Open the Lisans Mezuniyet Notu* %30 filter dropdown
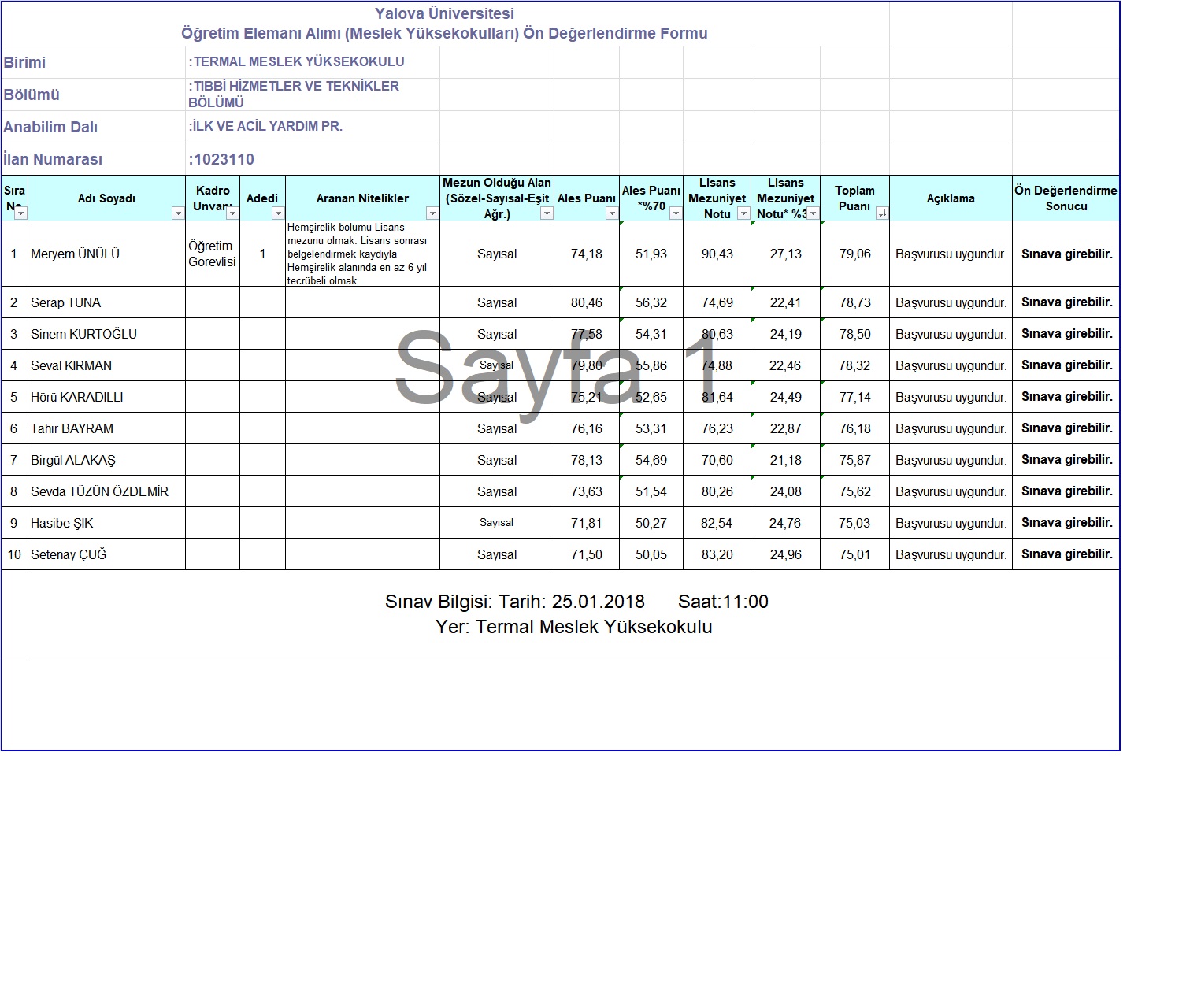1201x1008 pixels. [x=813, y=213]
